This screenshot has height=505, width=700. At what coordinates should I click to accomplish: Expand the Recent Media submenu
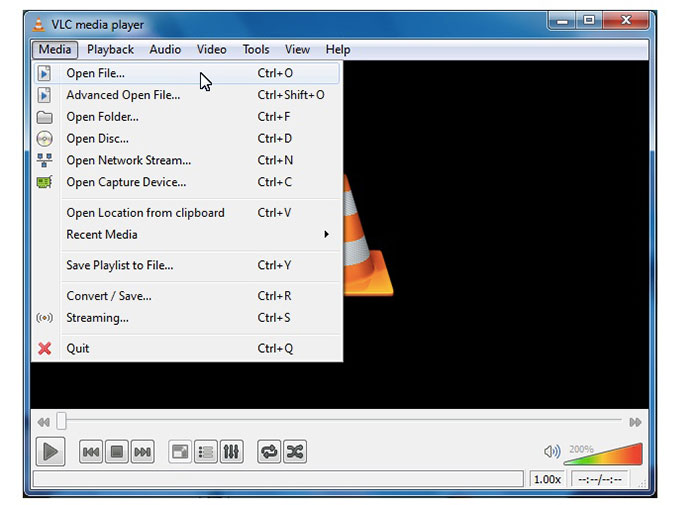[187, 234]
